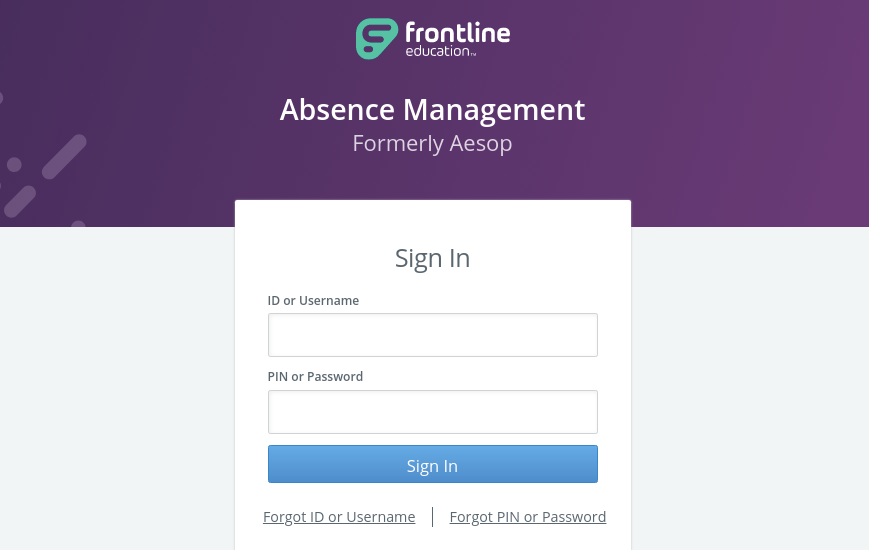
Task: Click the divider between the forgot links
Action: [x=432, y=517]
